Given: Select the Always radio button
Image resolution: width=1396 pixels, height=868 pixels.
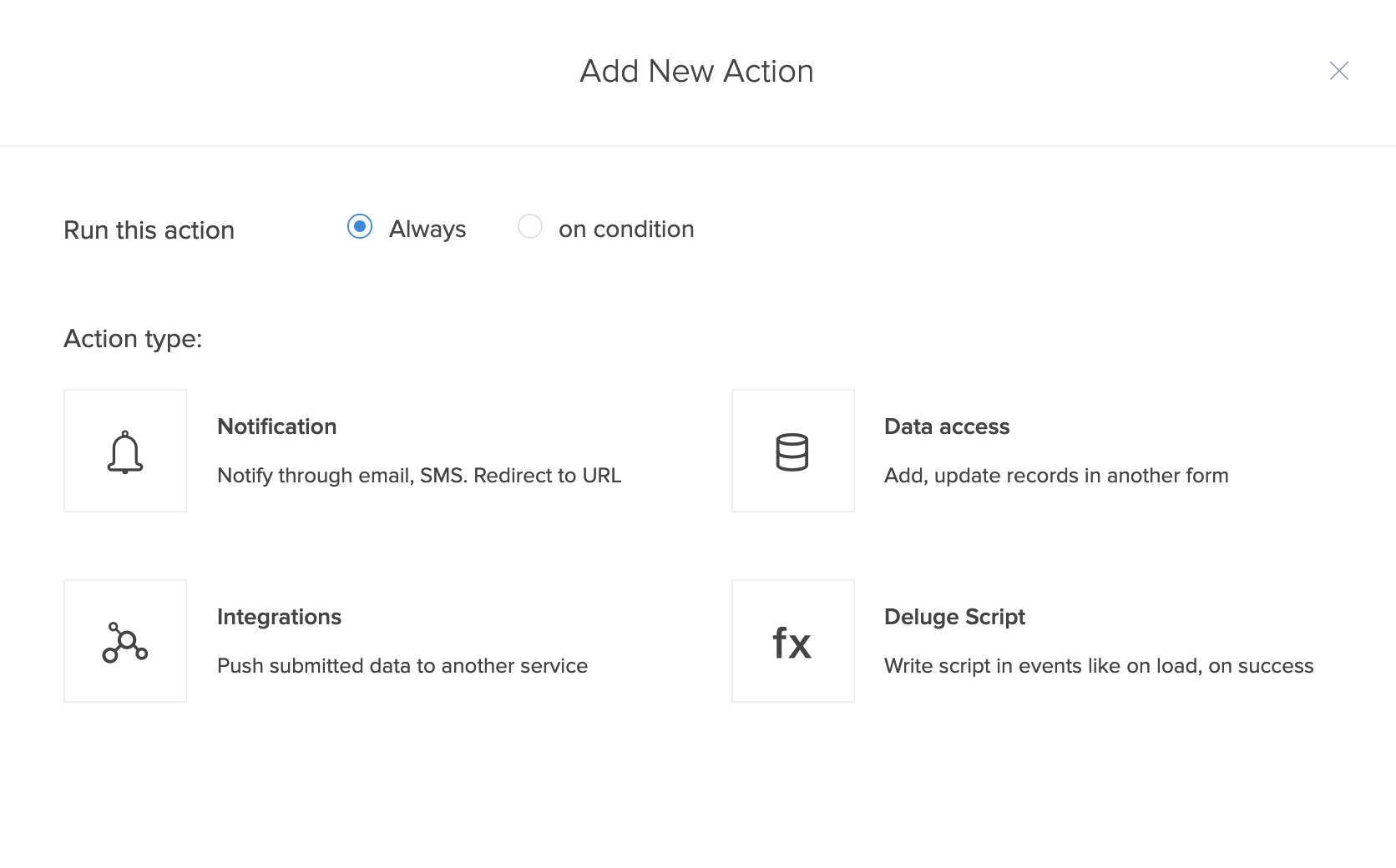Looking at the screenshot, I should coord(360,227).
